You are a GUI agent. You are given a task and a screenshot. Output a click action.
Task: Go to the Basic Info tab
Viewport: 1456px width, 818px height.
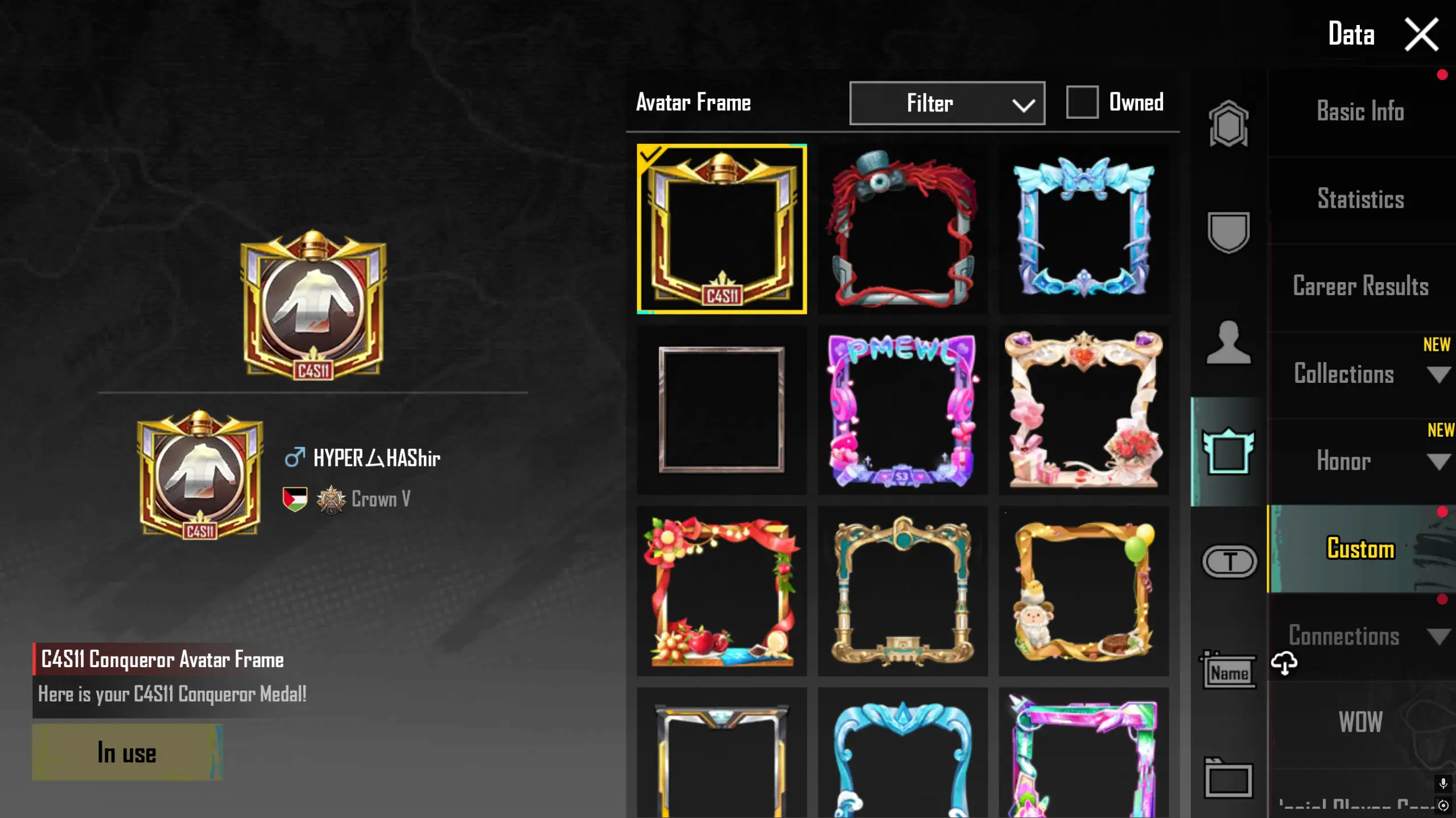tap(1360, 111)
